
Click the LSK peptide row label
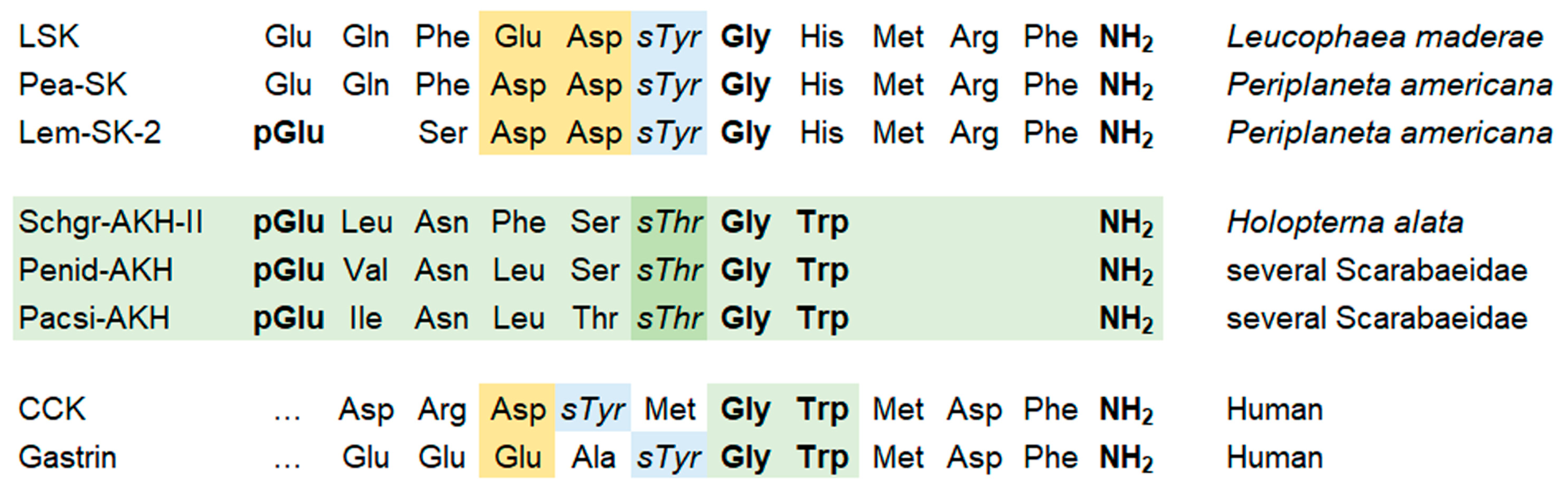pyautogui.click(x=49, y=37)
